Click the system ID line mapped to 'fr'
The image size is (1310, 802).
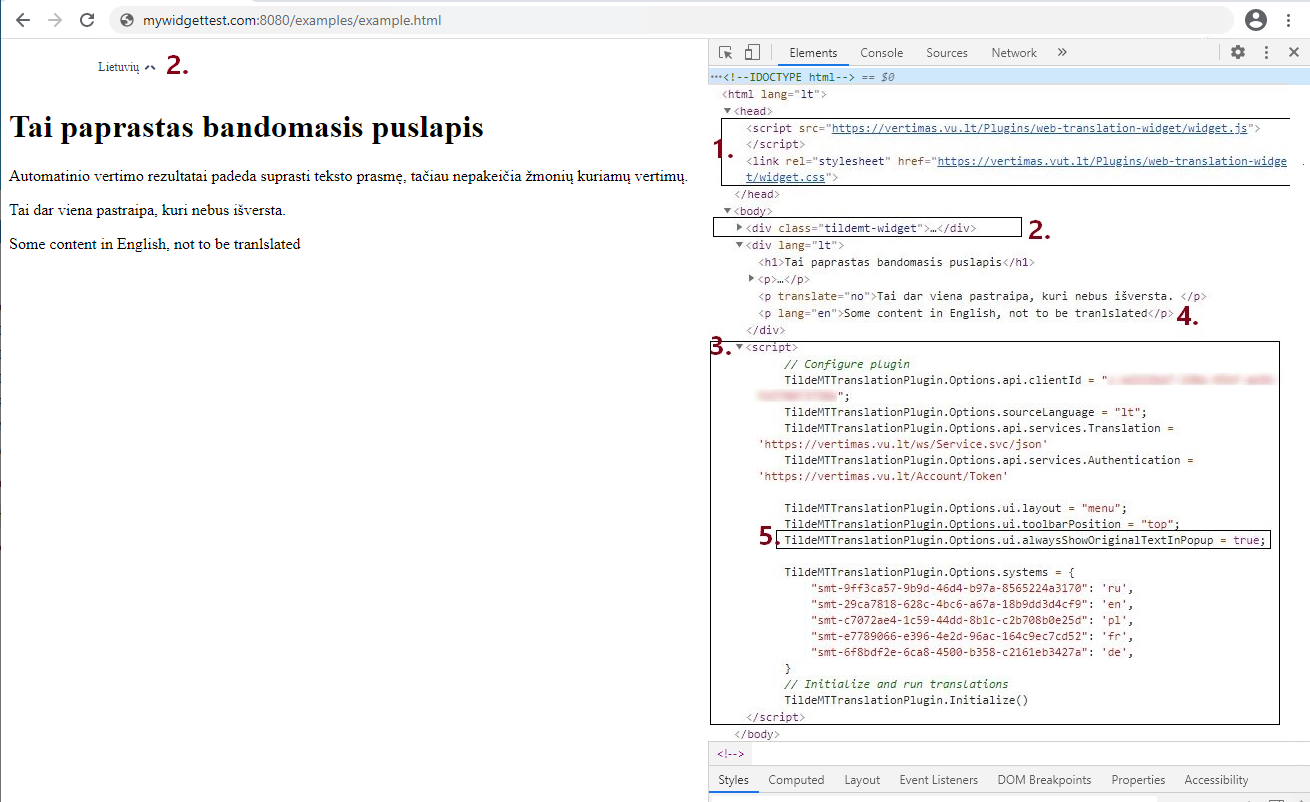973,636
